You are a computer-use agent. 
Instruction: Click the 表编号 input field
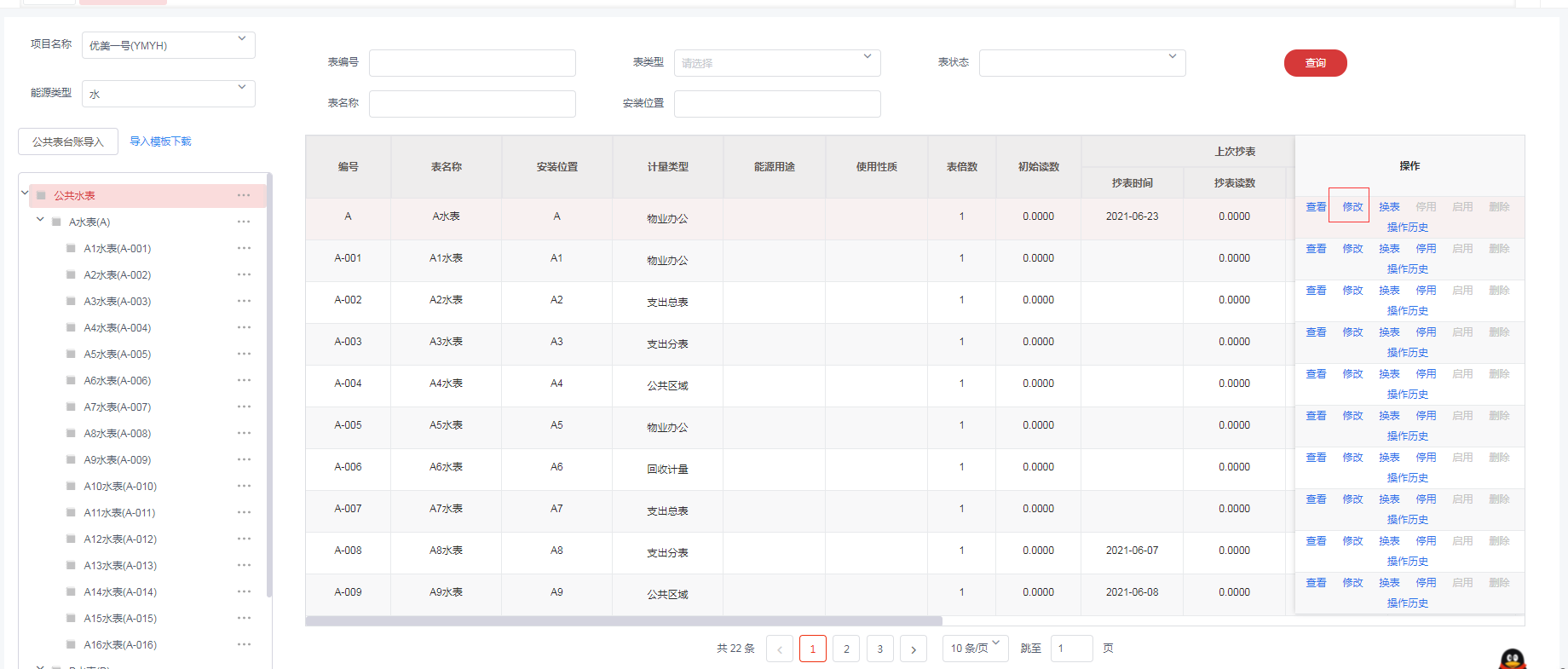pyautogui.click(x=472, y=63)
